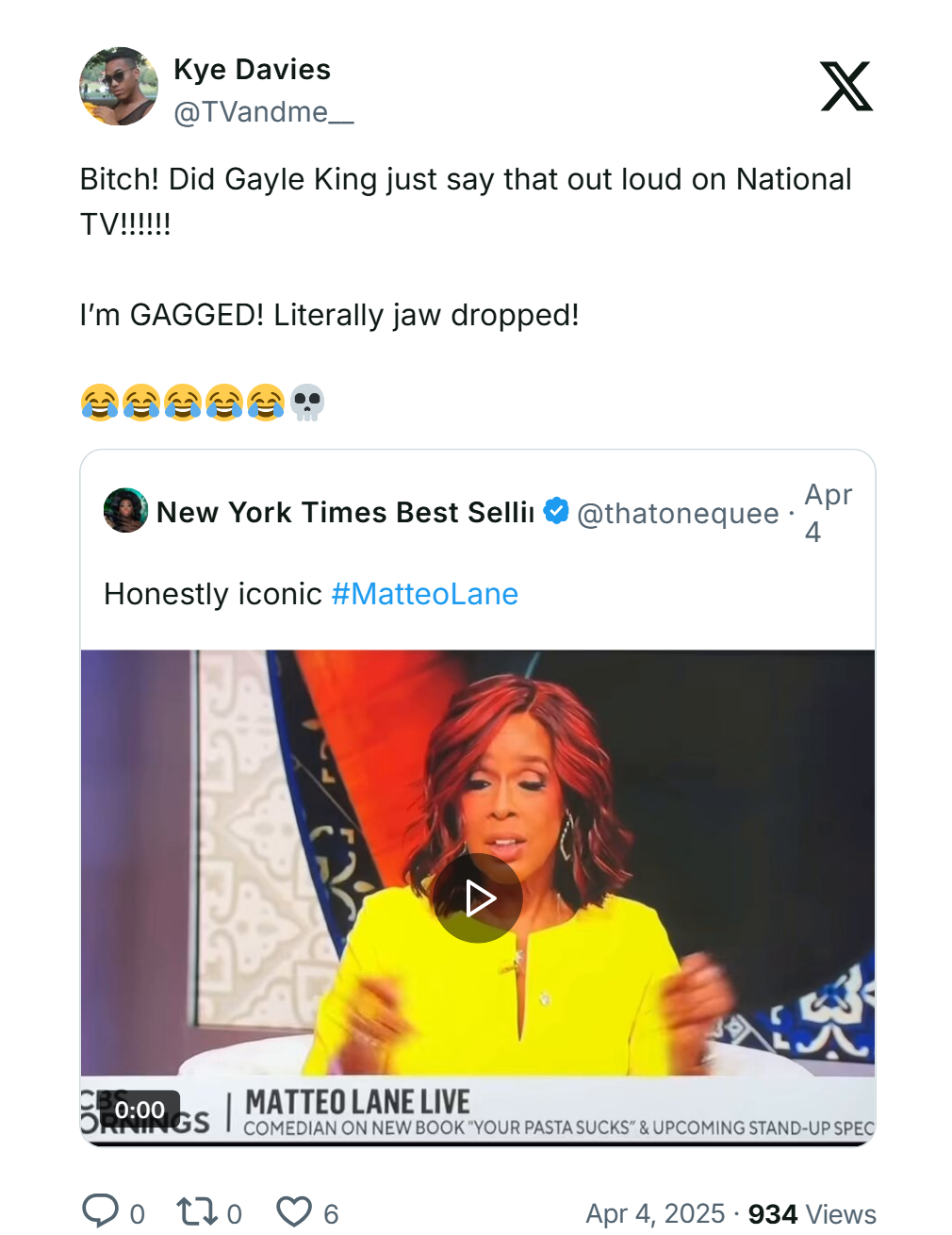The height and width of the screenshot is (1235, 952).
Task: Click the New York Times Best Selling name
Action: (345, 512)
